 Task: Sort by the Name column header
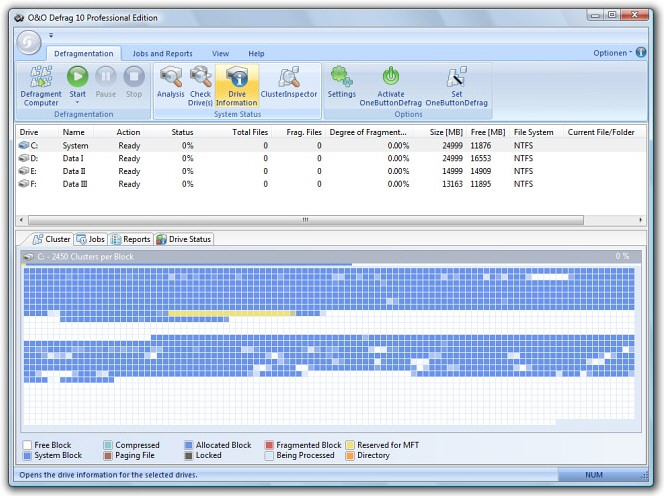tap(76, 132)
